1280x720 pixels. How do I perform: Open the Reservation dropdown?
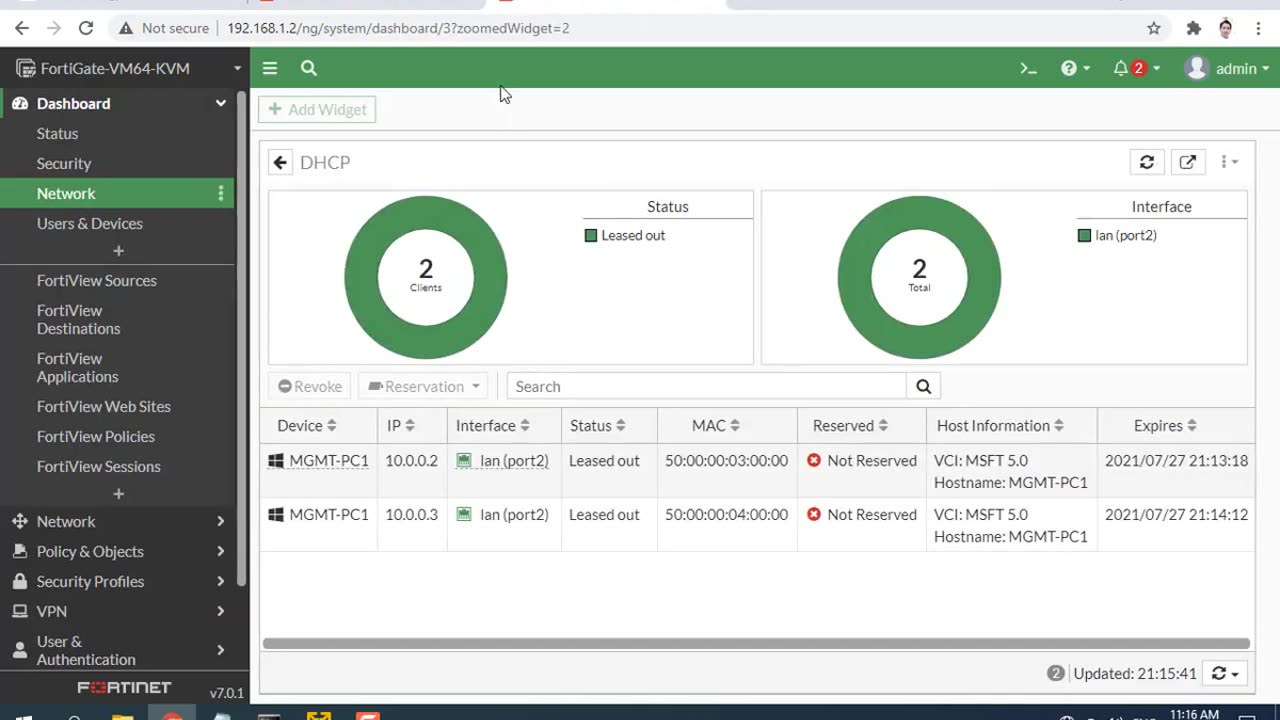coord(424,386)
